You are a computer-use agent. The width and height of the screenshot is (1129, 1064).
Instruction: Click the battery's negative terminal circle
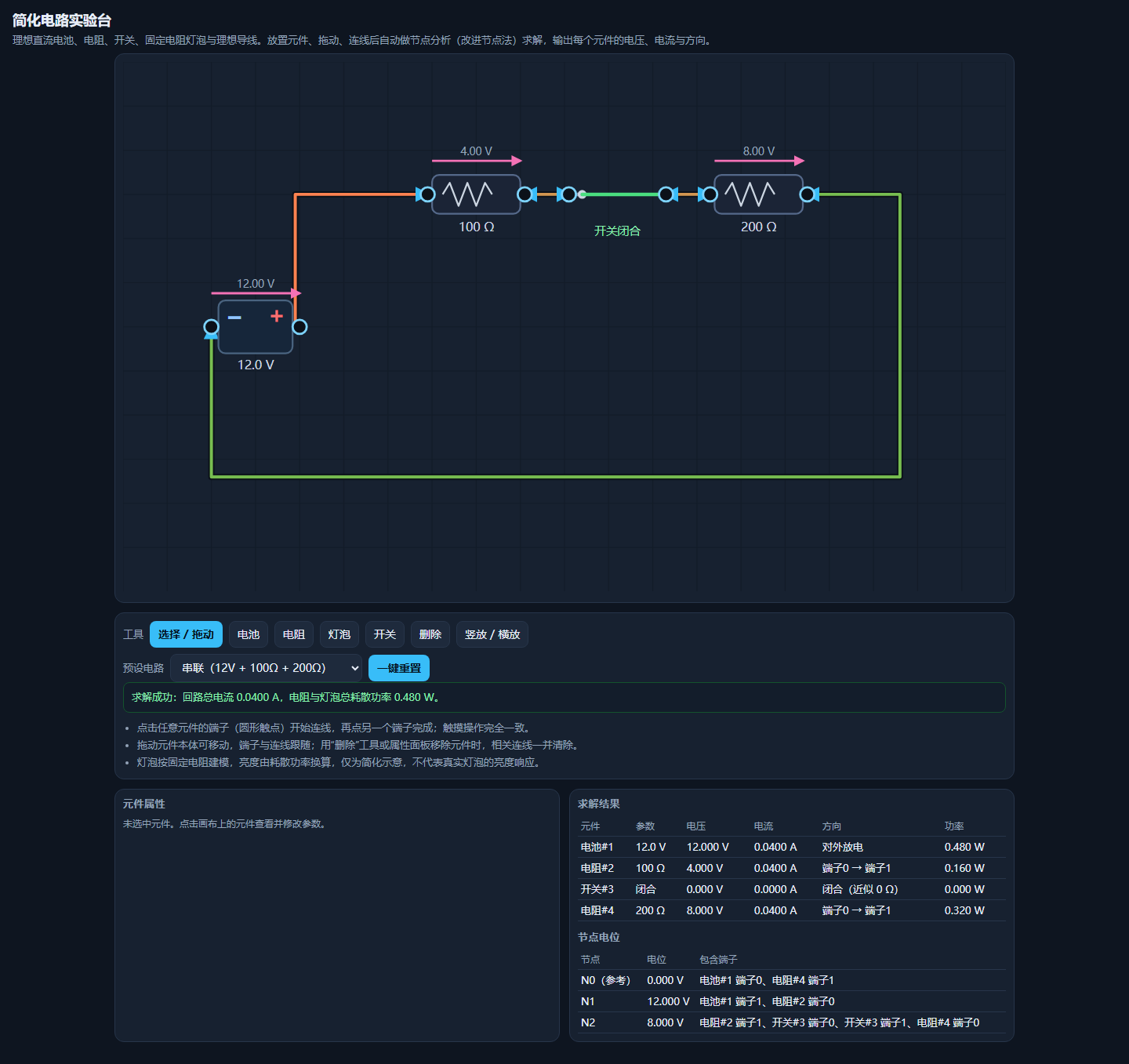[211, 327]
